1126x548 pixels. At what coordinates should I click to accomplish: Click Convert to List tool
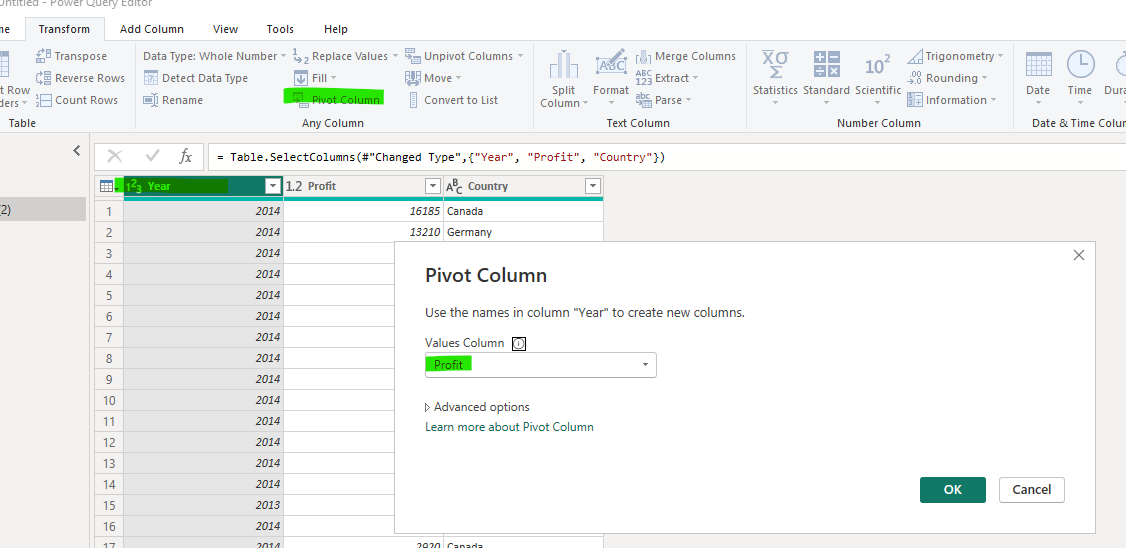click(x=452, y=100)
